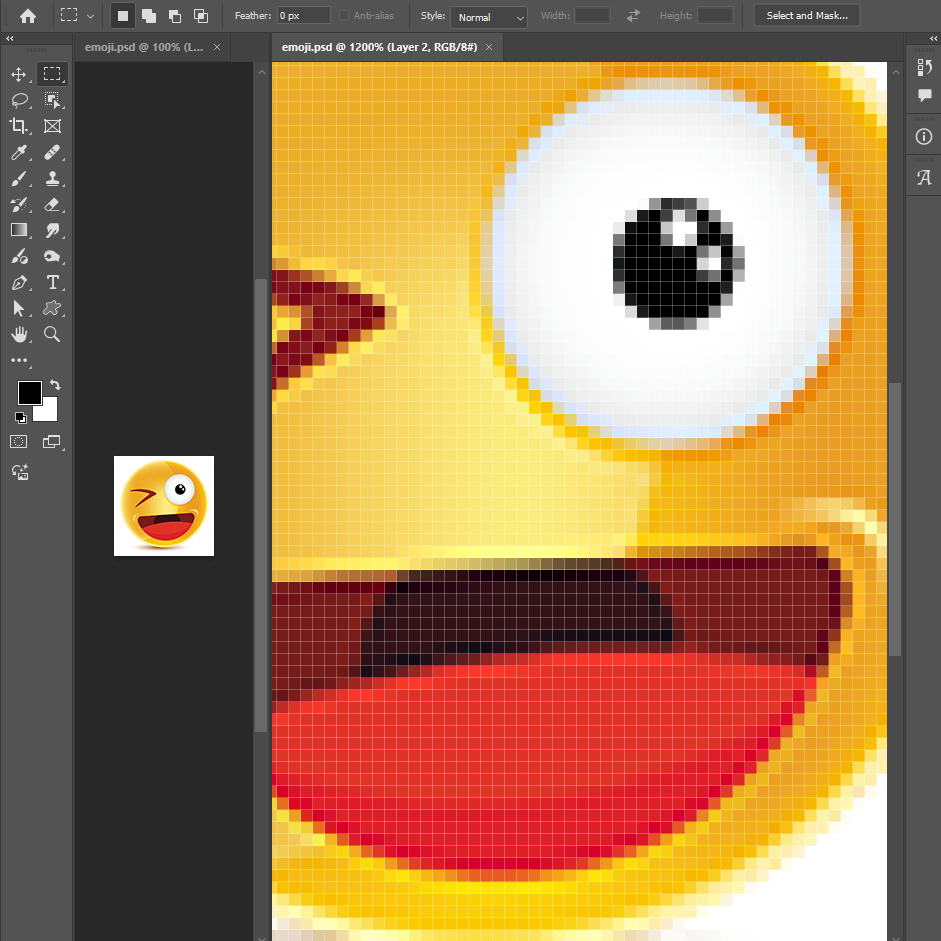Click the Height input field
Image resolution: width=941 pixels, height=941 pixels.
coord(715,16)
